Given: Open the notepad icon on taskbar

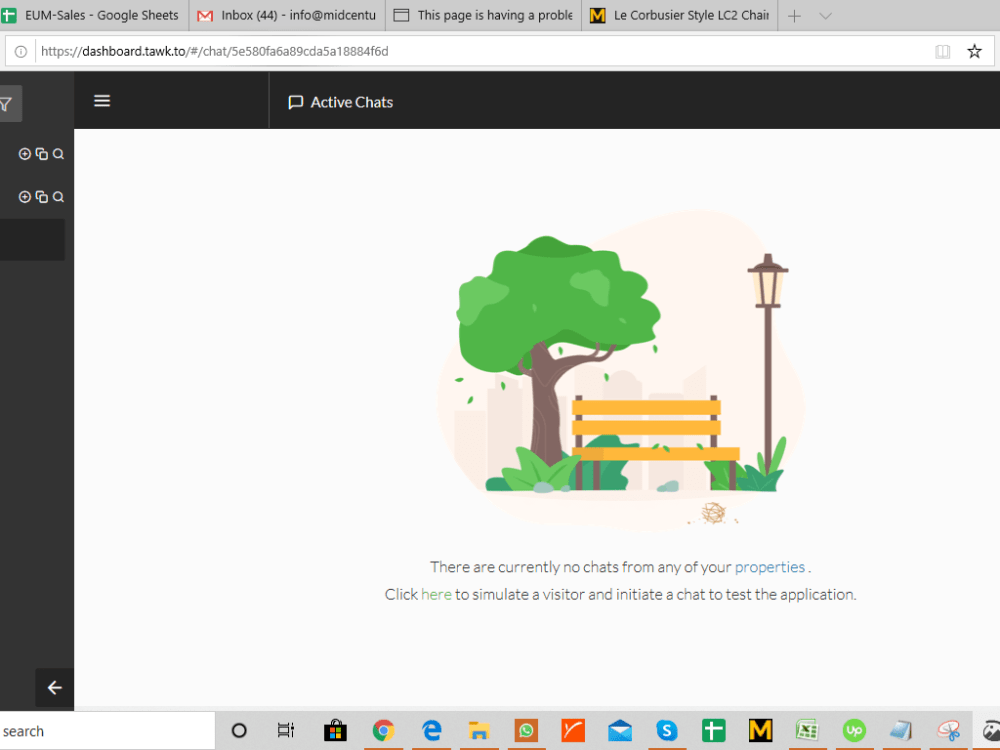Looking at the screenshot, I should 901,731.
